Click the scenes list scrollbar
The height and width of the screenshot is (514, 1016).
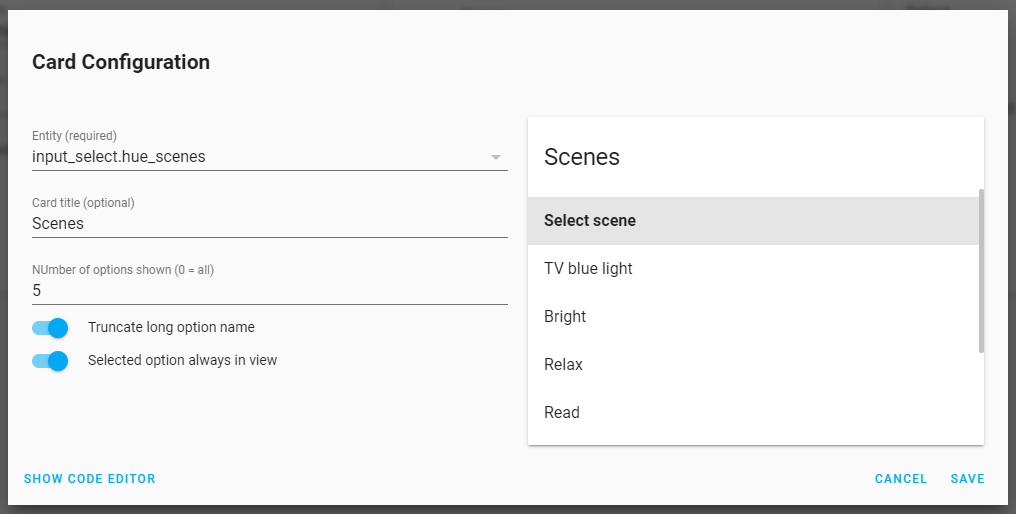tap(981, 270)
